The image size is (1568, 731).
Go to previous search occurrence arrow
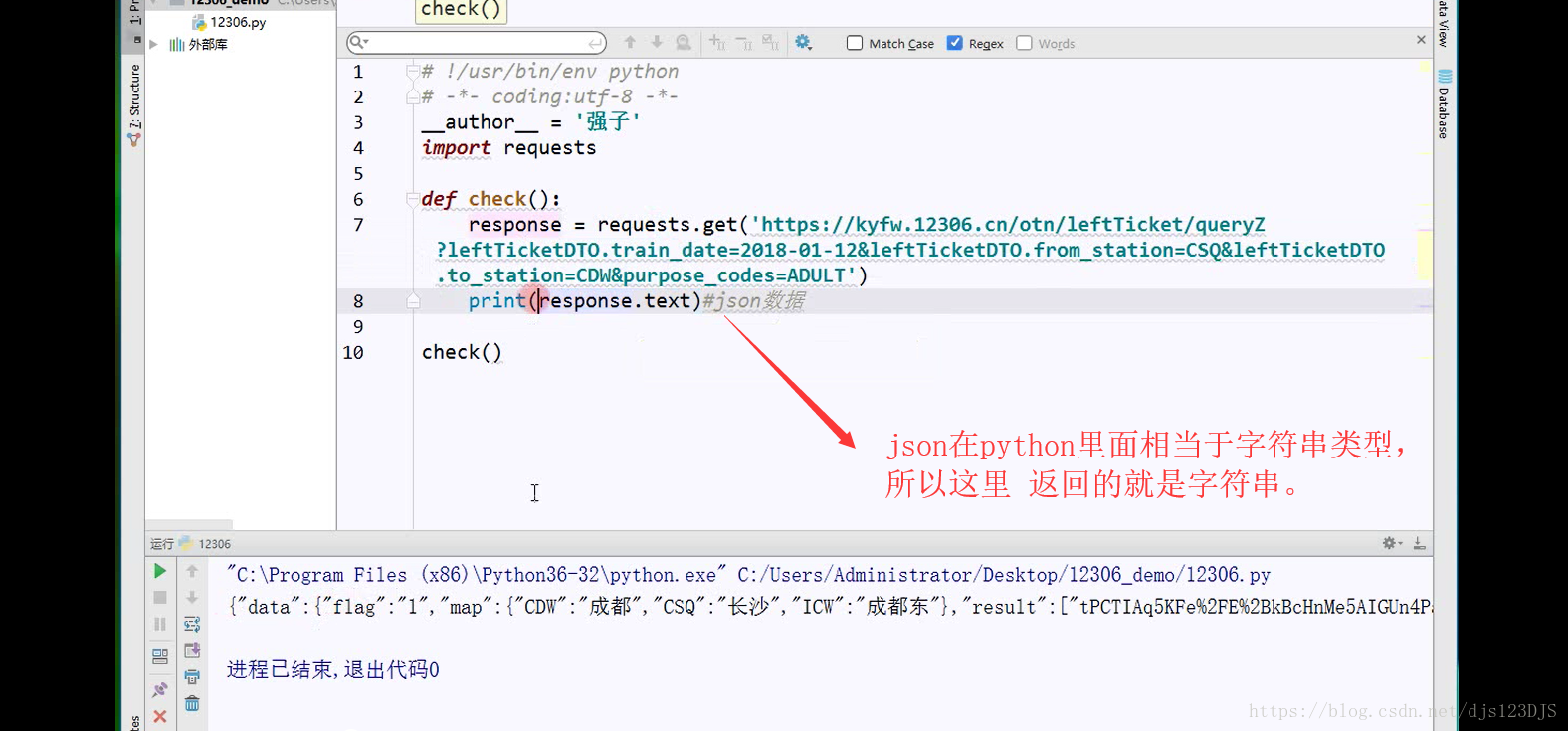(x=630, y=42)
